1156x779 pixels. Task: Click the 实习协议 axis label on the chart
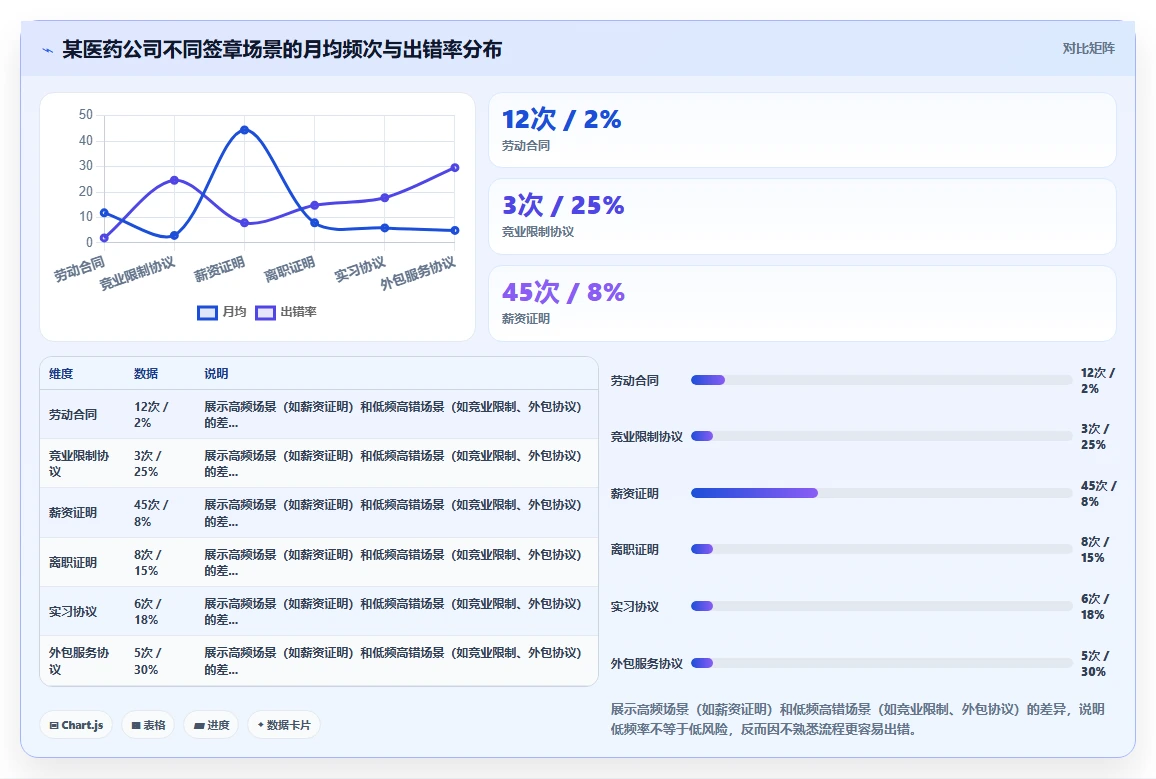tap(360, 269)
